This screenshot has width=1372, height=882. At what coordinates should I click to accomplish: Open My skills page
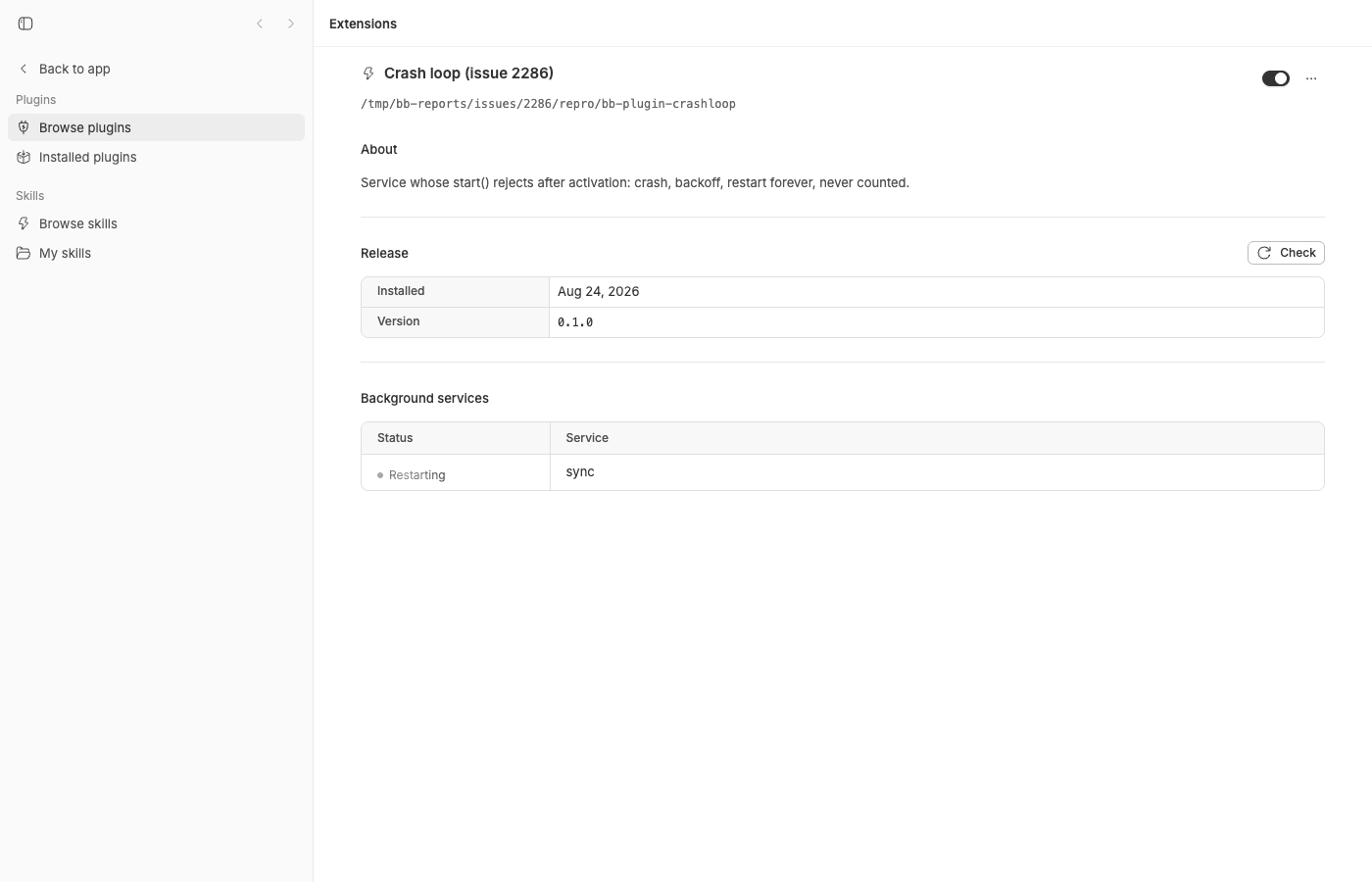(156, 253)
